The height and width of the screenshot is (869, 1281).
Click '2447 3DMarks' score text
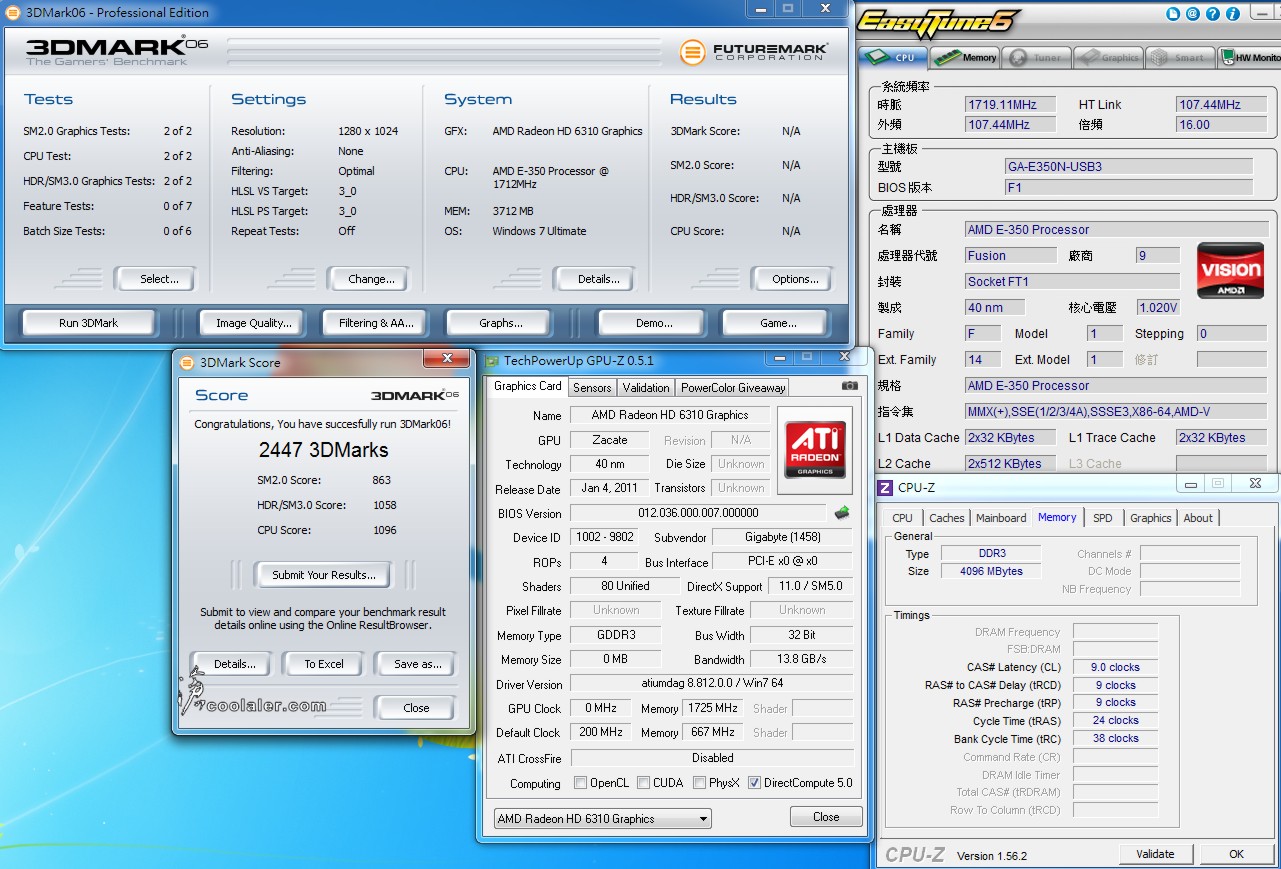pyautogui.click(x=324, y=450)
